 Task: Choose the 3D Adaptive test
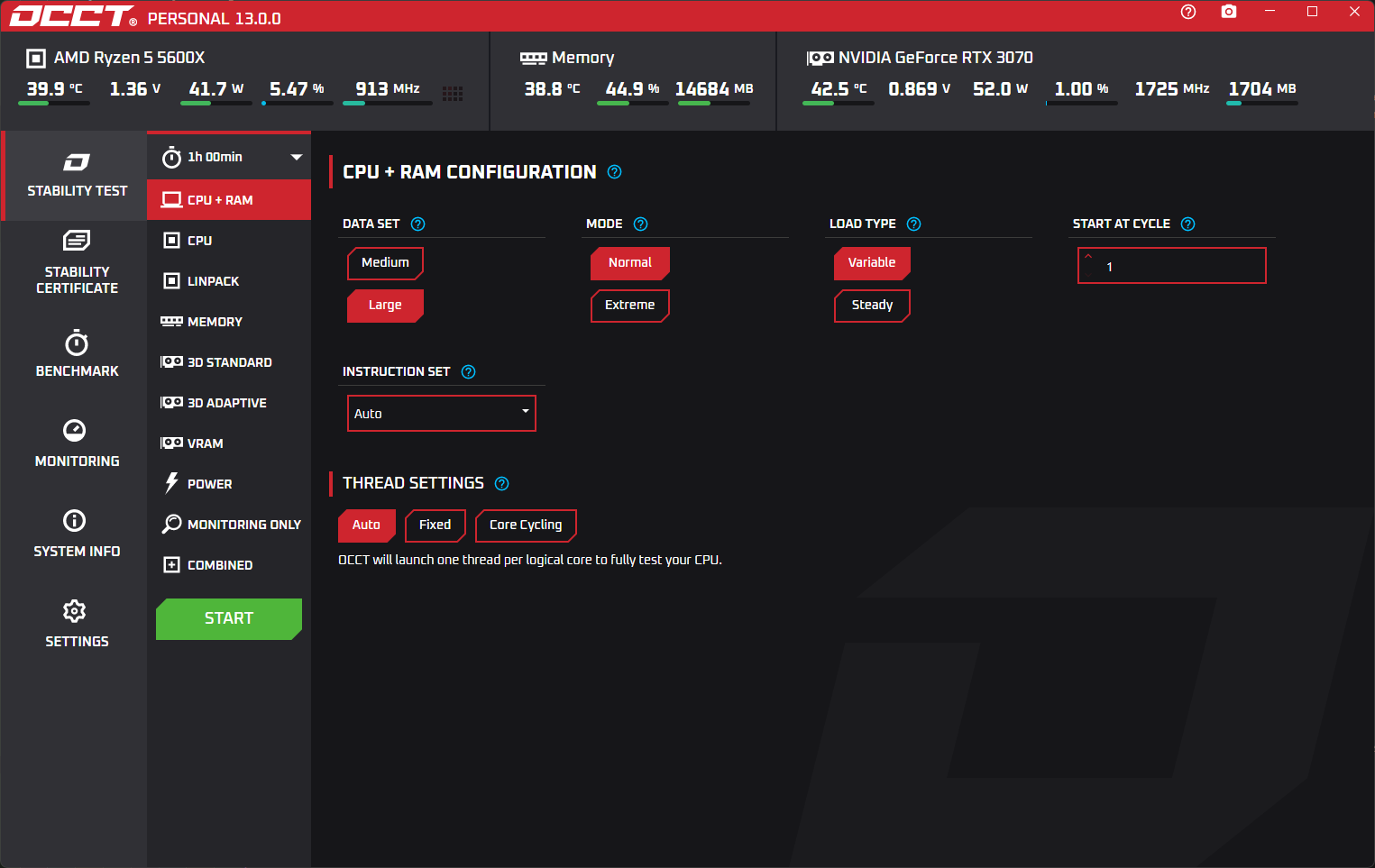point(226,403)
